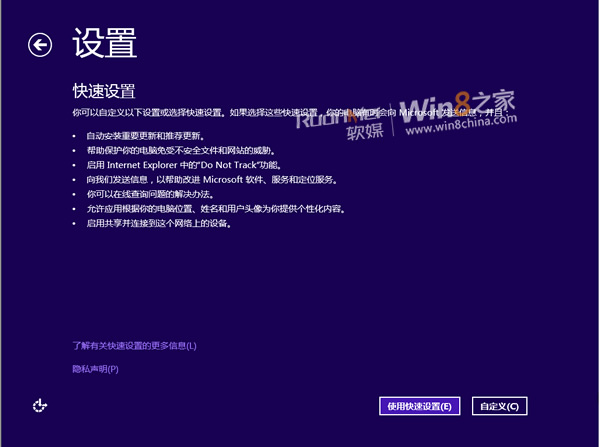Select the 自动安装重要更新和推荐更新 line
The width and height of the screenshot is (600, 447).
145,136
